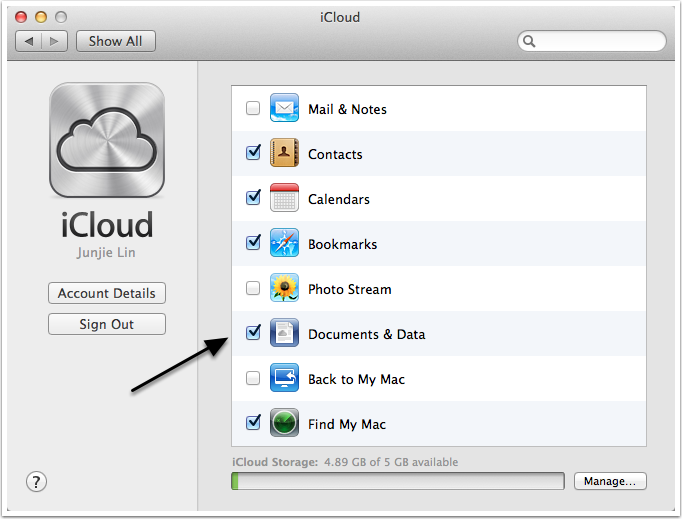The width and height of the screenshot is (682, 519).
Task: Click the 'Junjie Lin' account name
Action: 106,253
